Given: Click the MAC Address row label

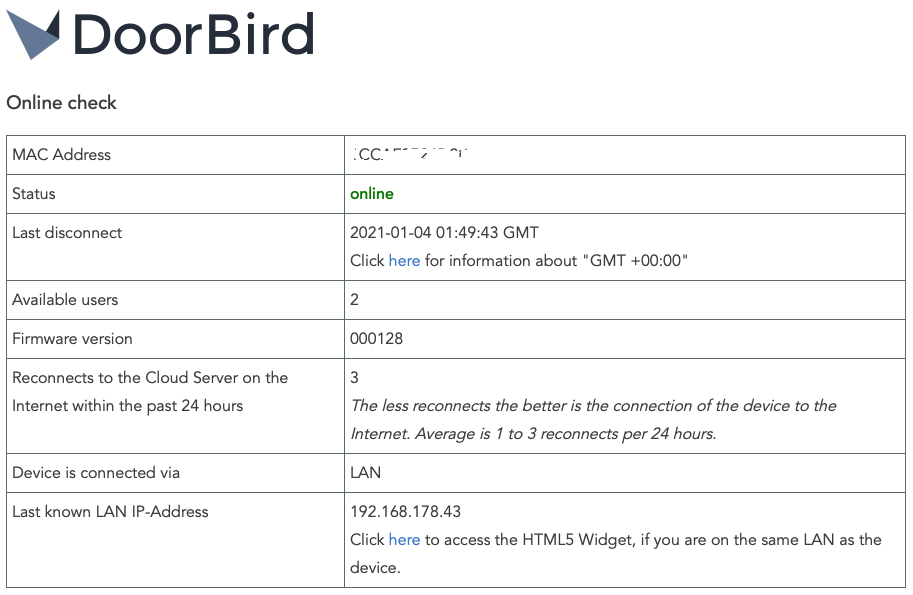Looking at the screenshot, I should (61, 154).
